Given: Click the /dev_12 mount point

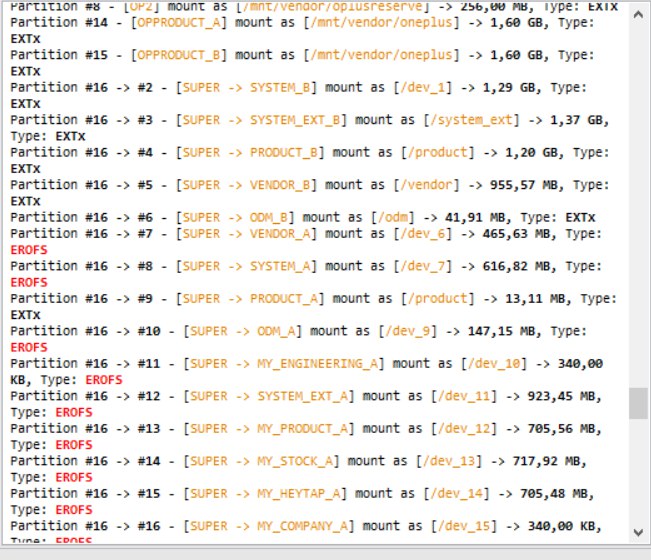Looking at the screenshot, I should (x=465, y=428).
